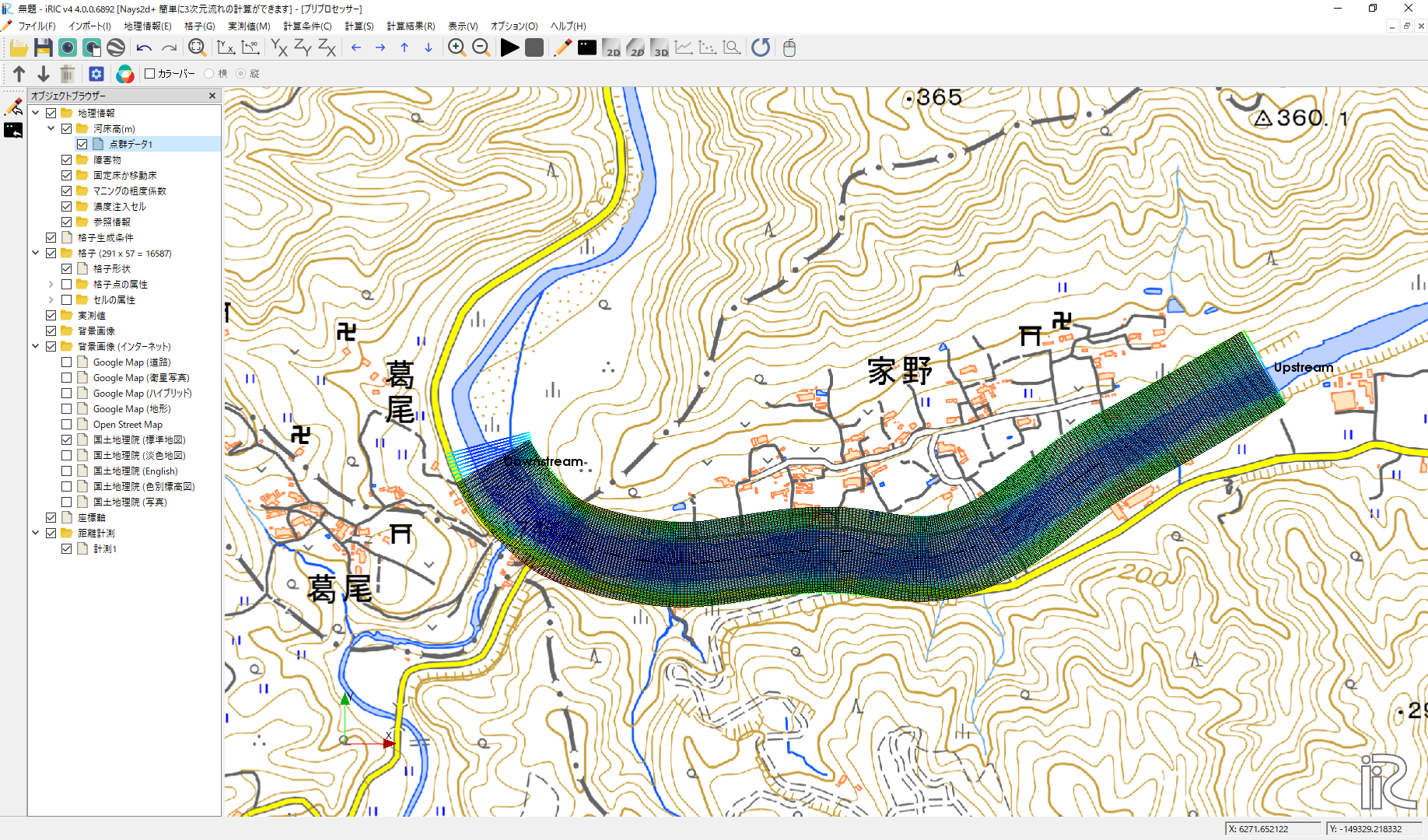Open the 計算条件(C) menu
The width and height of the screenshot is (1428, 840).
[x=306, y=26]
